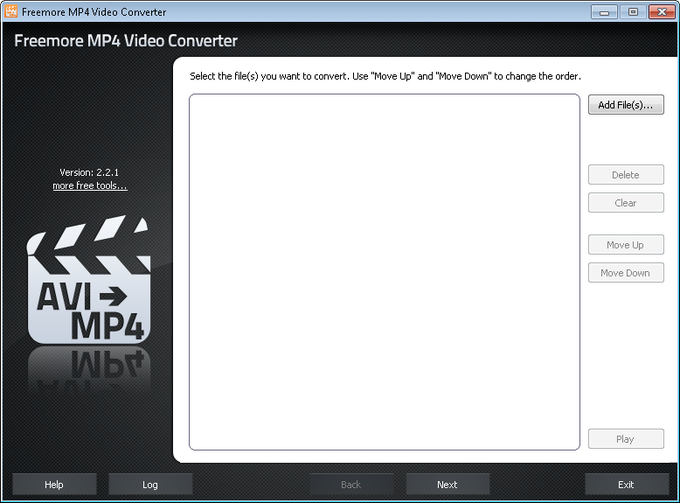Open Help from the bottom bar

(x=54, y=484)
